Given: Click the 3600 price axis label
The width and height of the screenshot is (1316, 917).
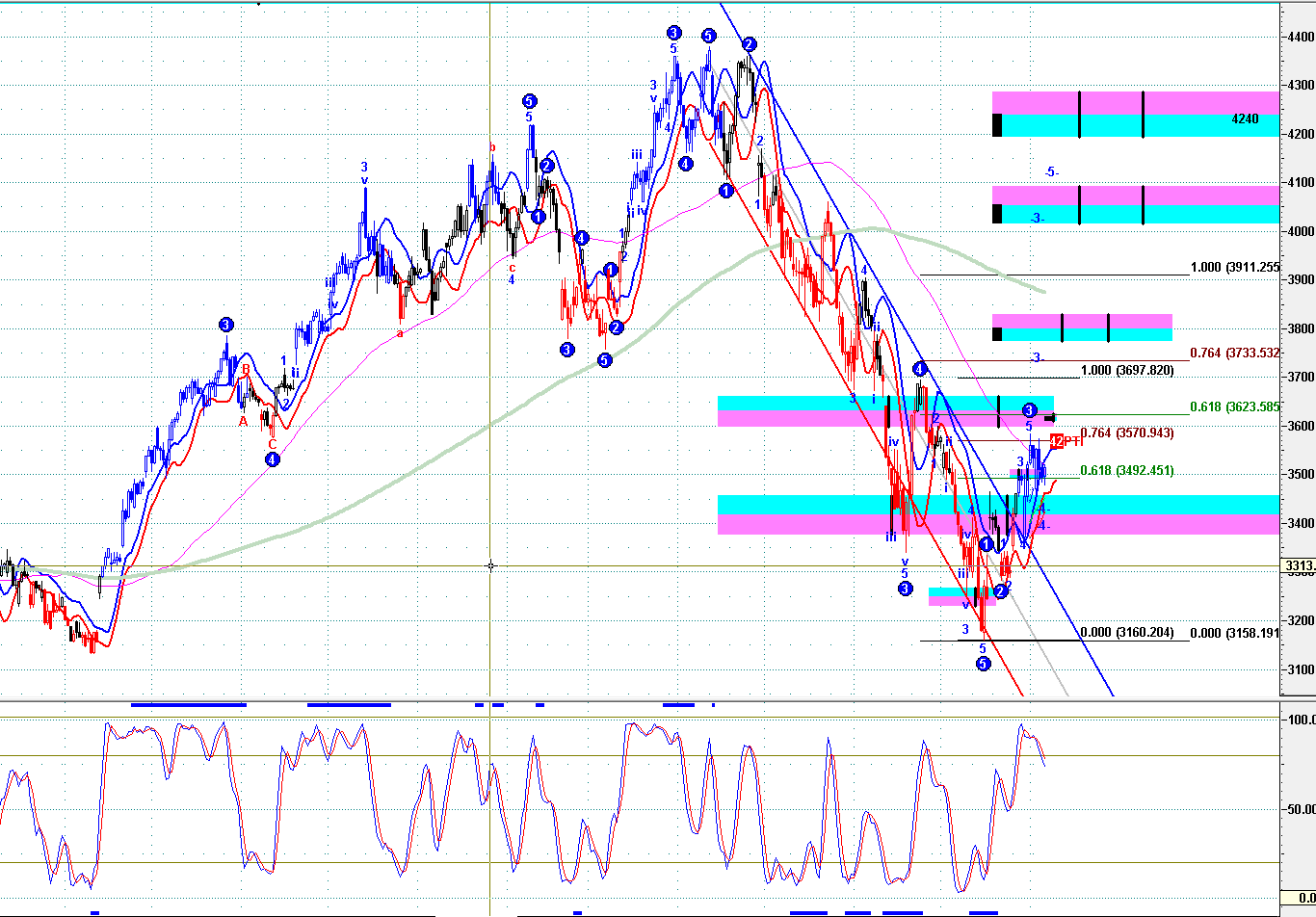Looking at the screenshot, I should point(1301,426).
